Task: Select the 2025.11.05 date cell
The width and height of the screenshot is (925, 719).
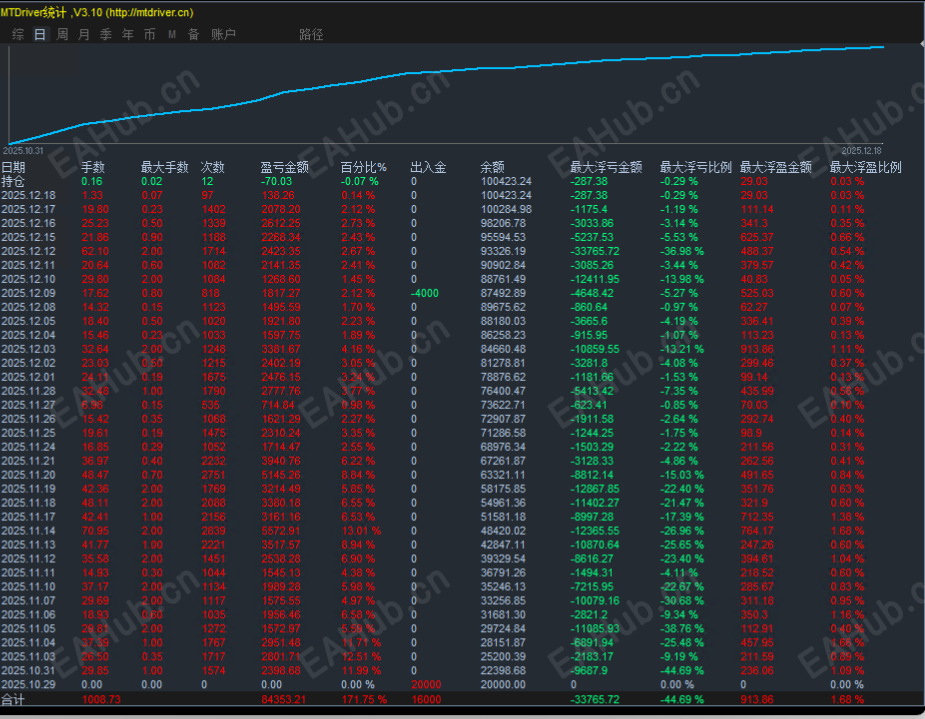Action: [28, 629]
